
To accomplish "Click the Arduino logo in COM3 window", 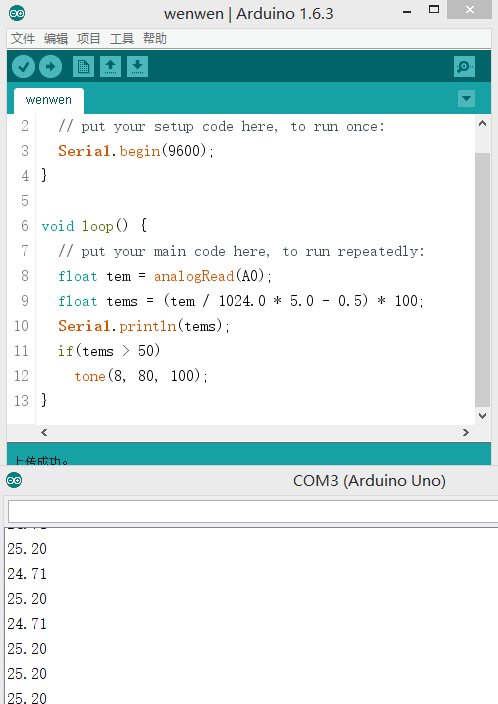I will pyautogui.click(x=14, y=480).
